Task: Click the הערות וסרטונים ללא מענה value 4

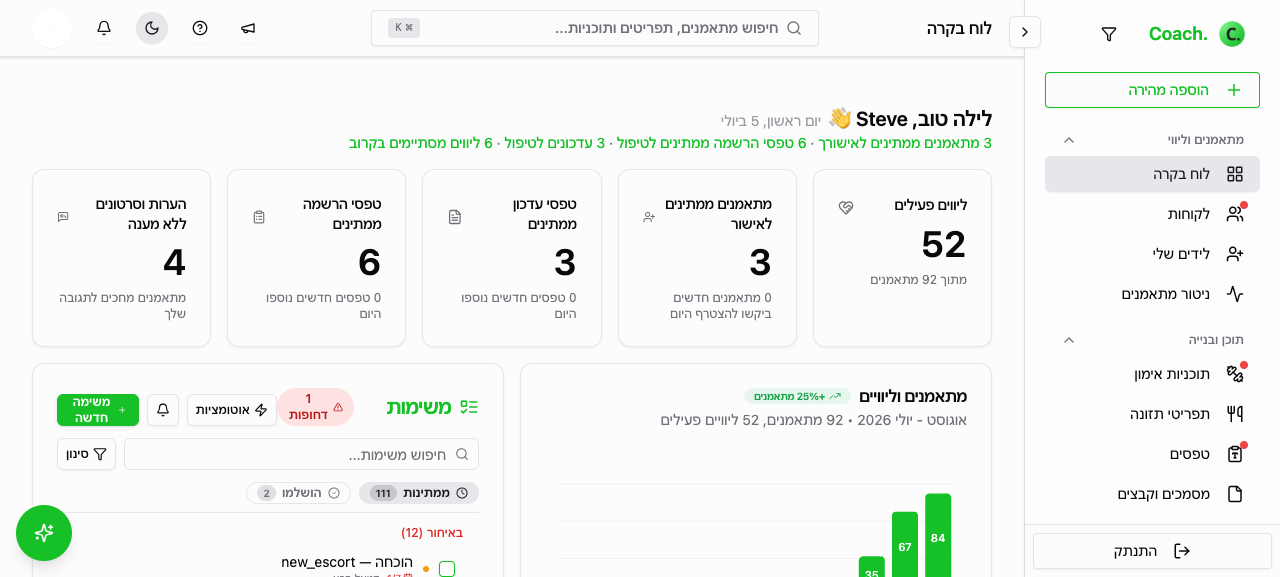Action: [x=175, y=262]
